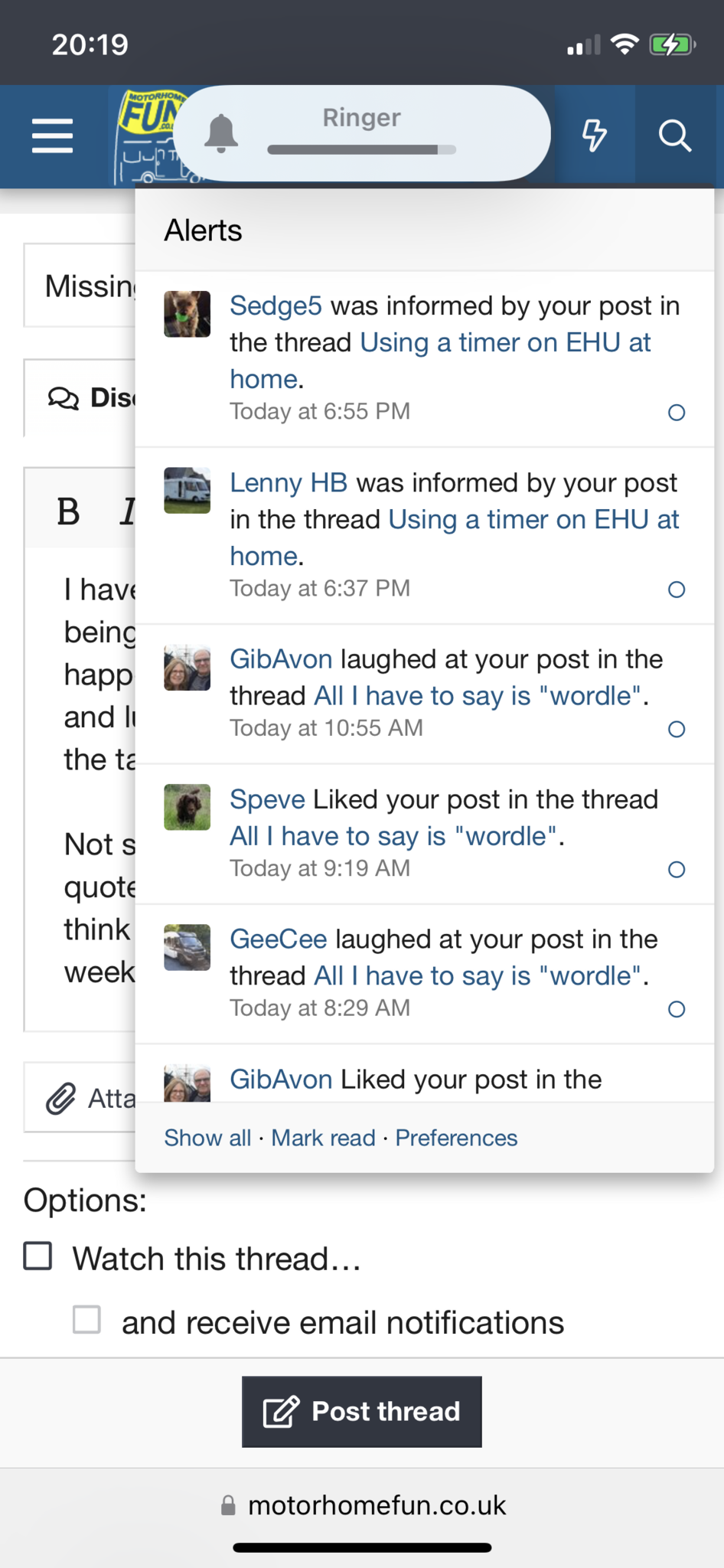Click the lightning bolt what's new icon

coord(595,136)
